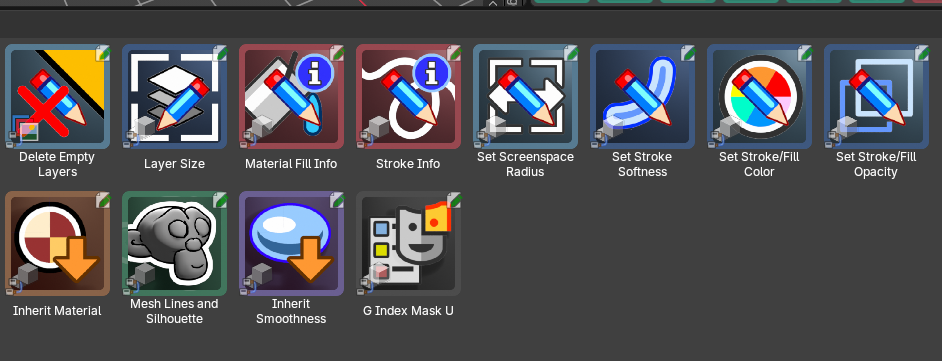Viewport: 942px width, 361px height.
Task: Select the Set Stroke/Fill Opacity asset thumbnail
Action: click(876, 96)
